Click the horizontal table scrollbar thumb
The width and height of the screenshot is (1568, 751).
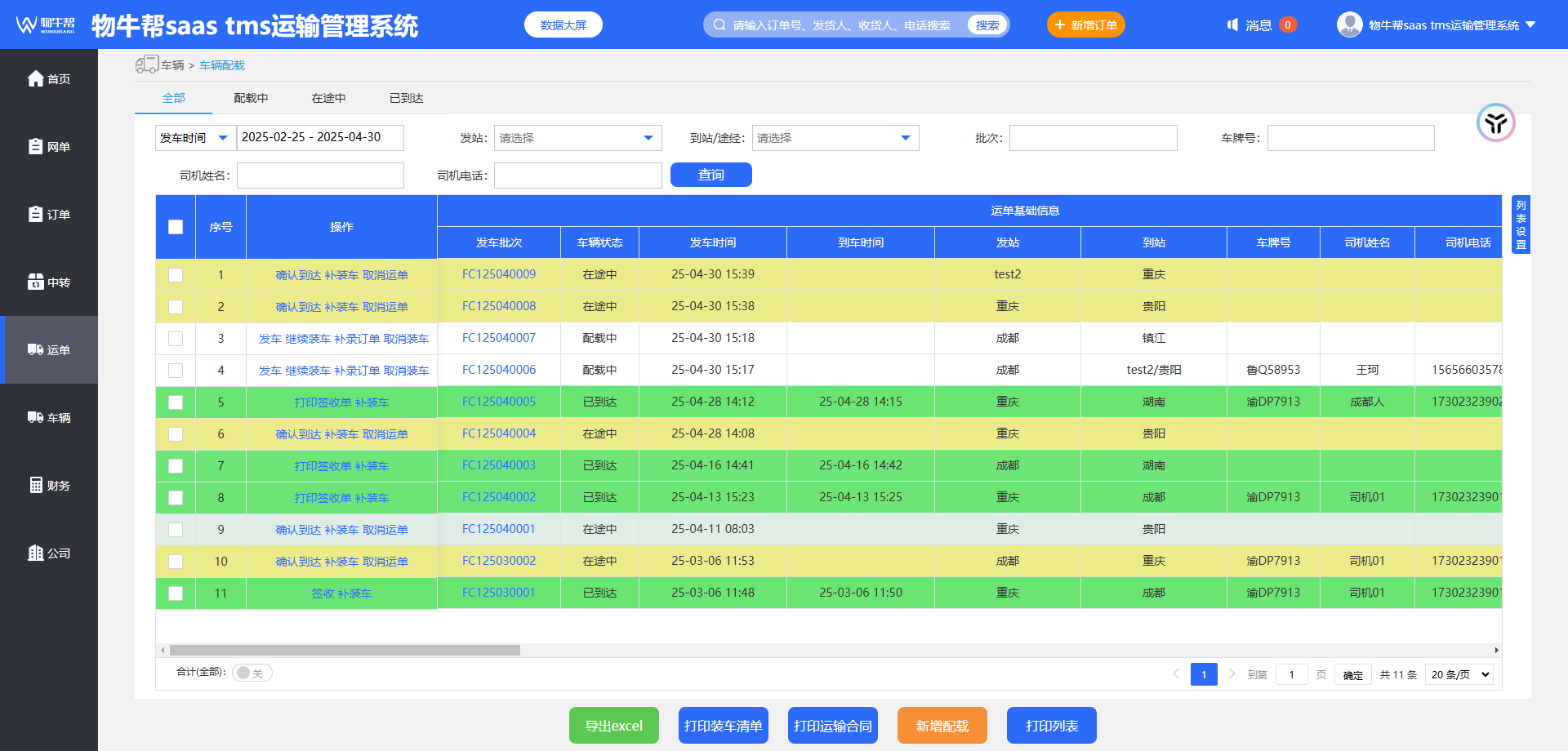(345, 651)
